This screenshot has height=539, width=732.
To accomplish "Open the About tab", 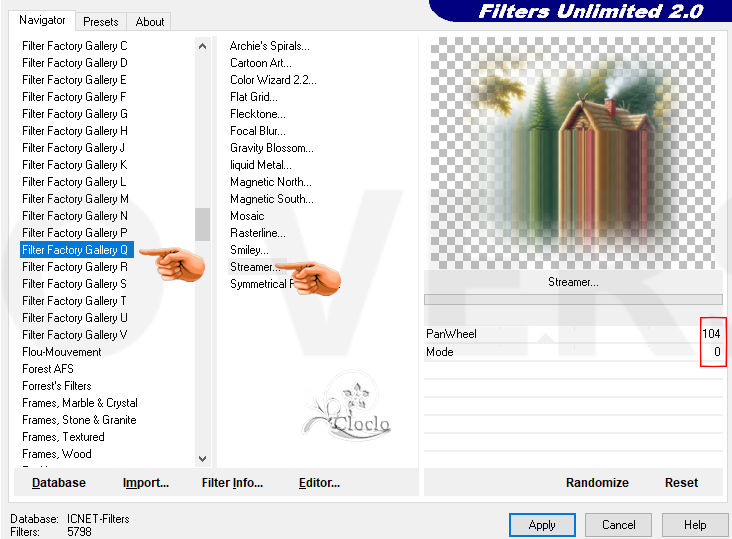I will [x=150, y=21].
